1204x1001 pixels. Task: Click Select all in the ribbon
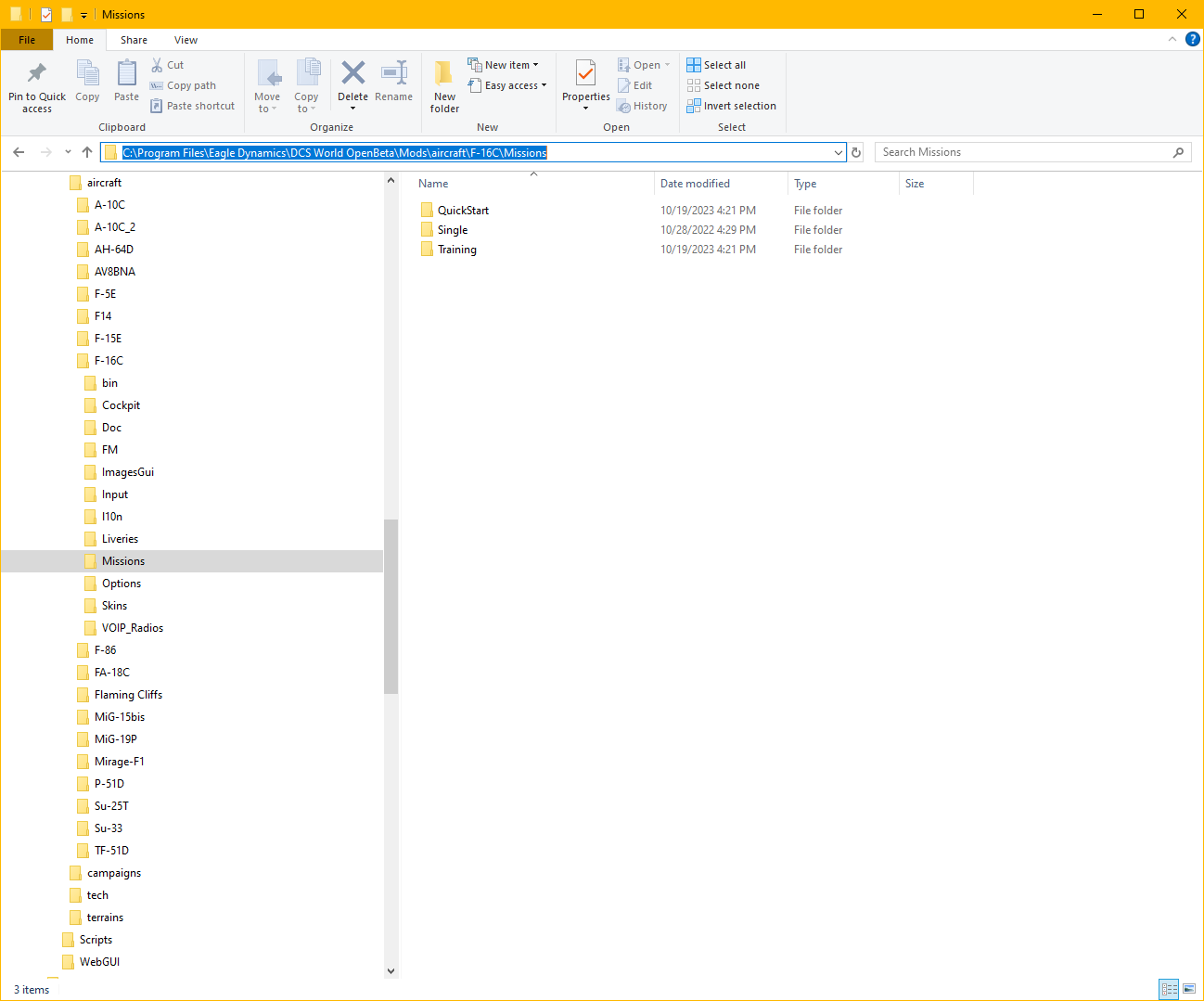(x=716, y=65)
